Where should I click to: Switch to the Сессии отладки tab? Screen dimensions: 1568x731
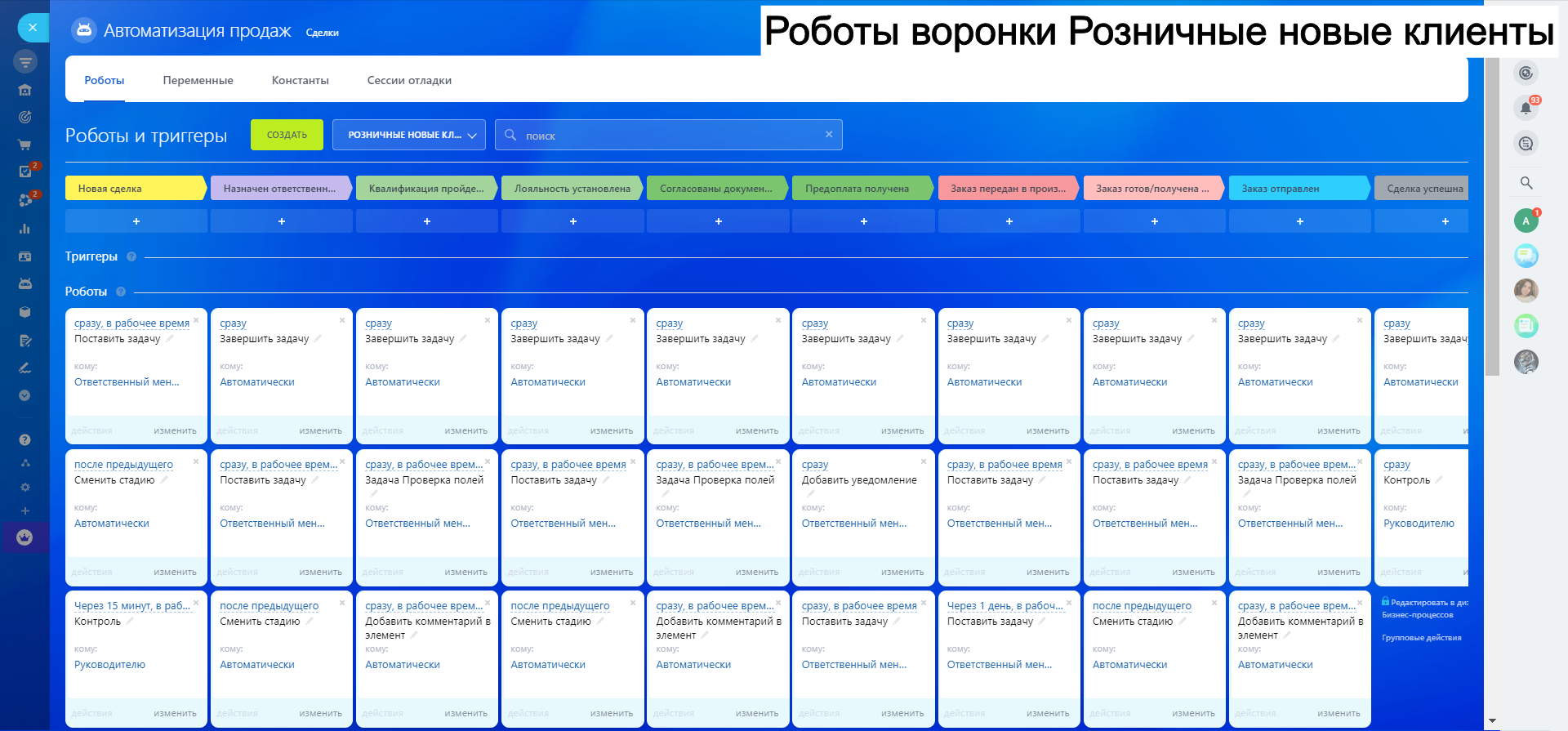point(409,80)
